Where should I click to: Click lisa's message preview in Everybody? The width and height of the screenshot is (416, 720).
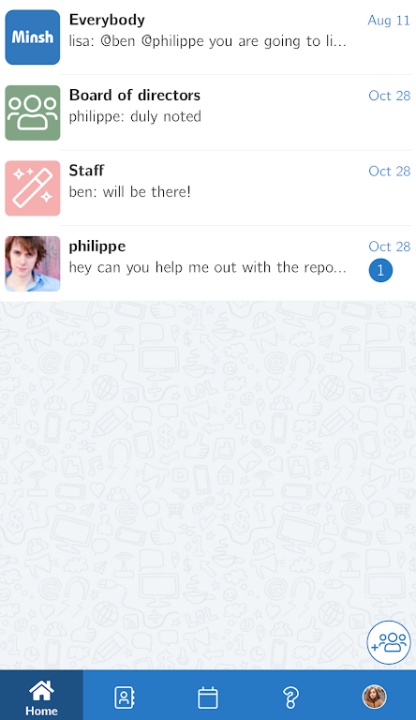point(208,41)
